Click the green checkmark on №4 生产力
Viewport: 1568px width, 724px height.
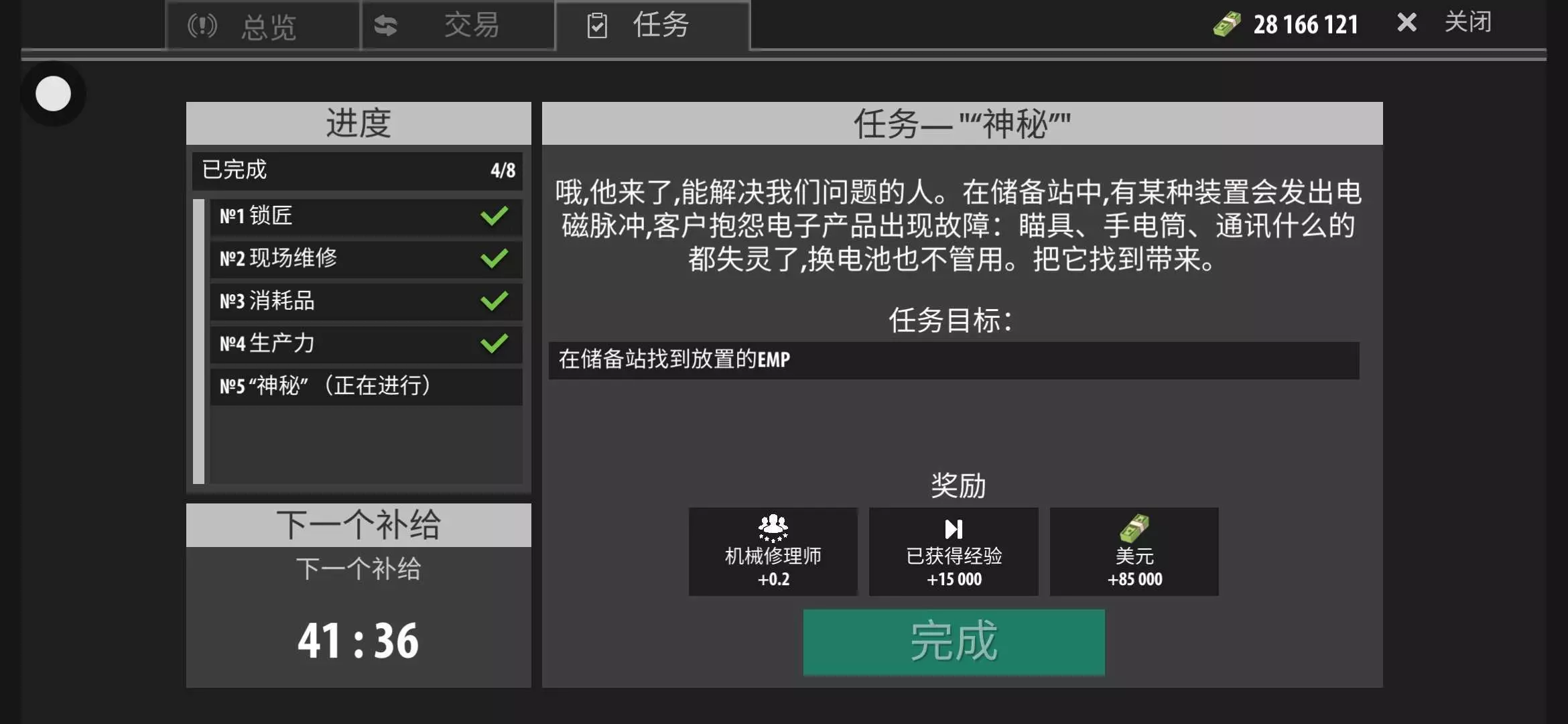click(x=495, y=343)
